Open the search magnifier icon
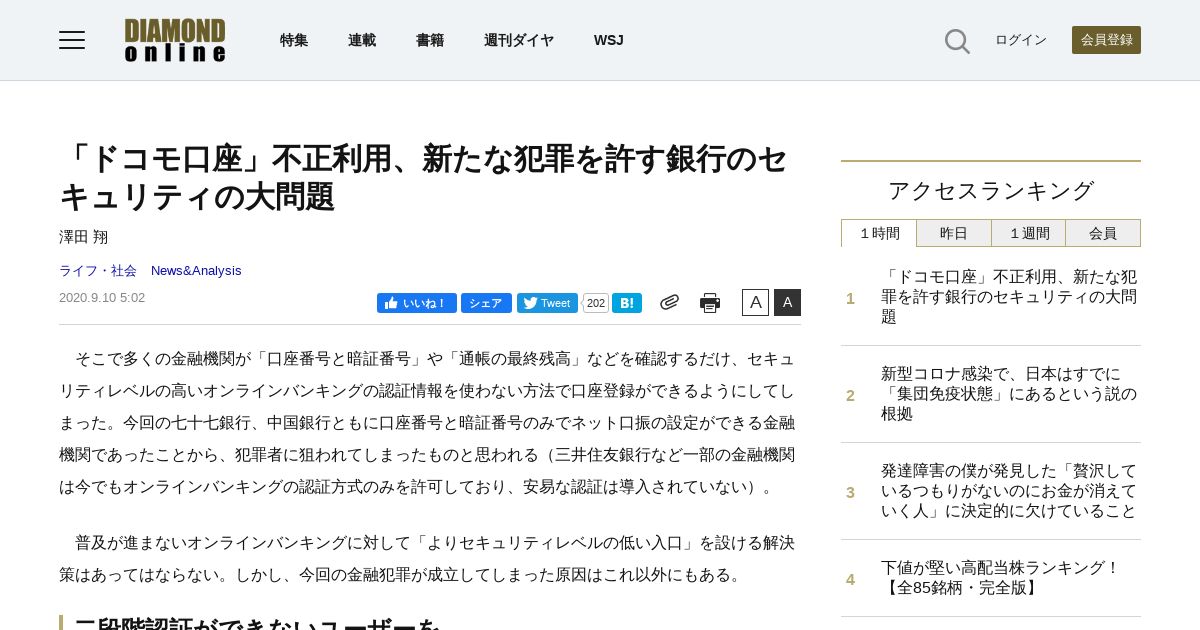The image size is (1200, 630). [x=957, y=41]
